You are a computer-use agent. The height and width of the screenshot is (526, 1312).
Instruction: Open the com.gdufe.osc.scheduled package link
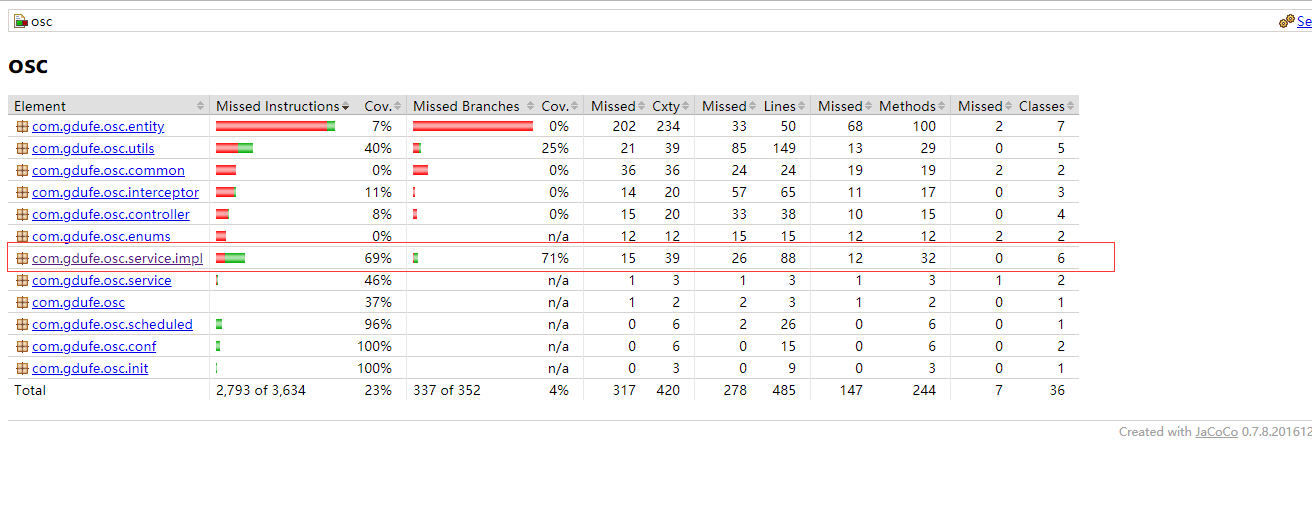click(112, 325)
